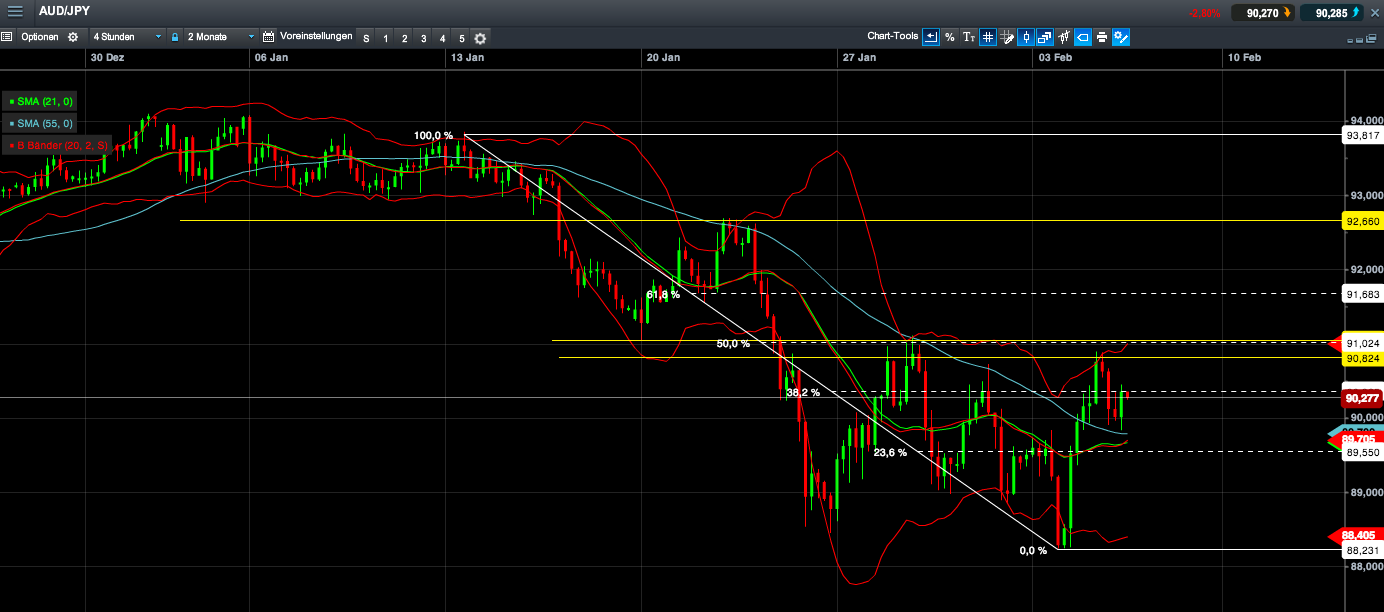The image size is (1384, 612).
Task: Click the Voreinstellungen label
Action: 316,36
